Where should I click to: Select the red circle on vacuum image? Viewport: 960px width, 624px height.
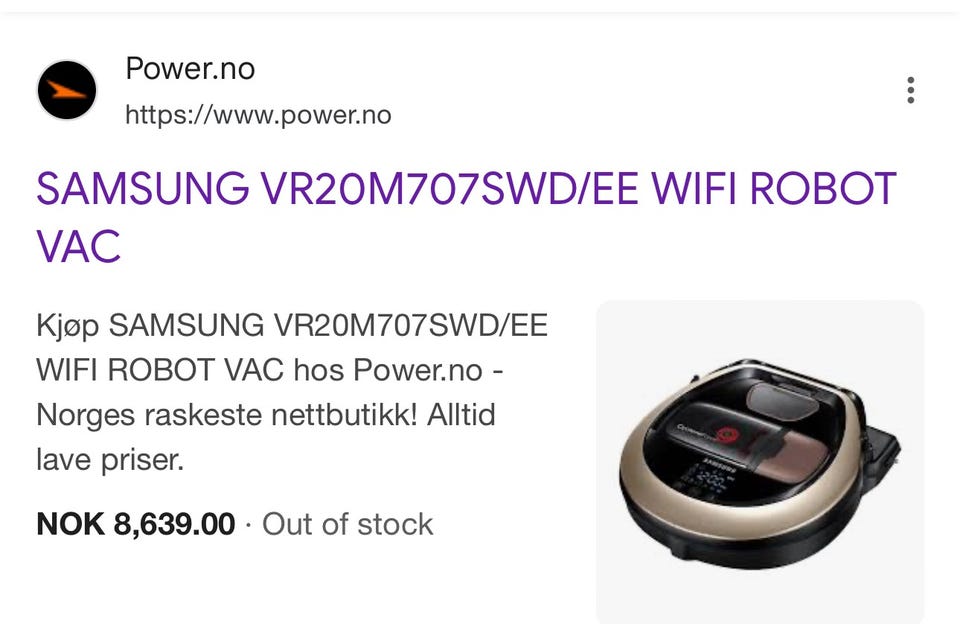pos(727,435)
